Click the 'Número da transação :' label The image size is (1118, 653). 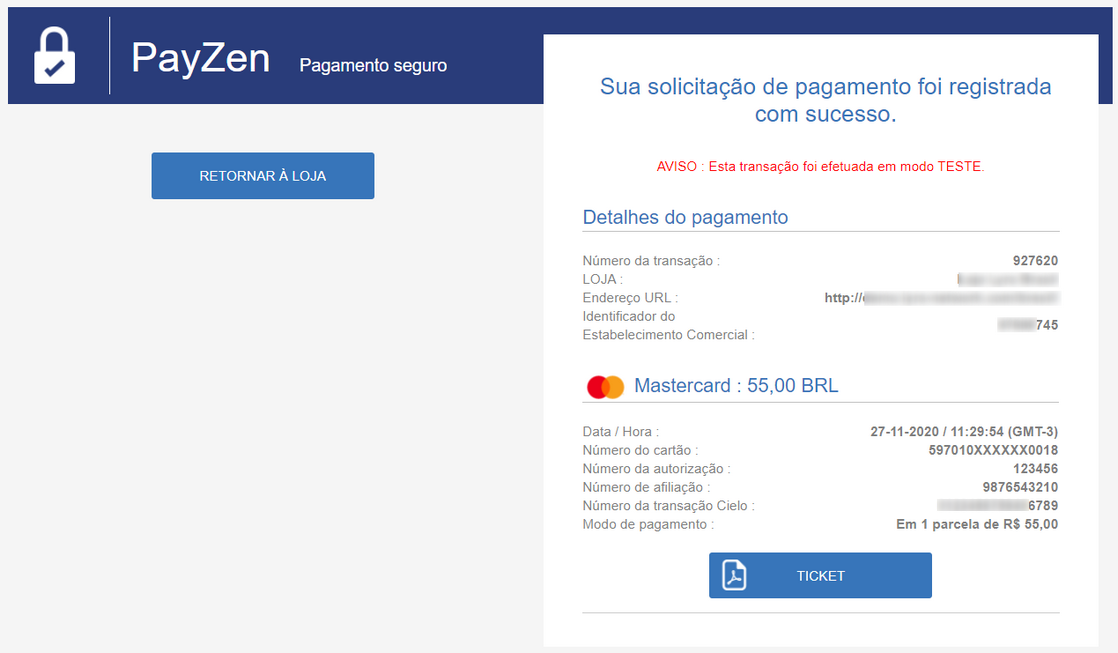[x=651, y=261]
